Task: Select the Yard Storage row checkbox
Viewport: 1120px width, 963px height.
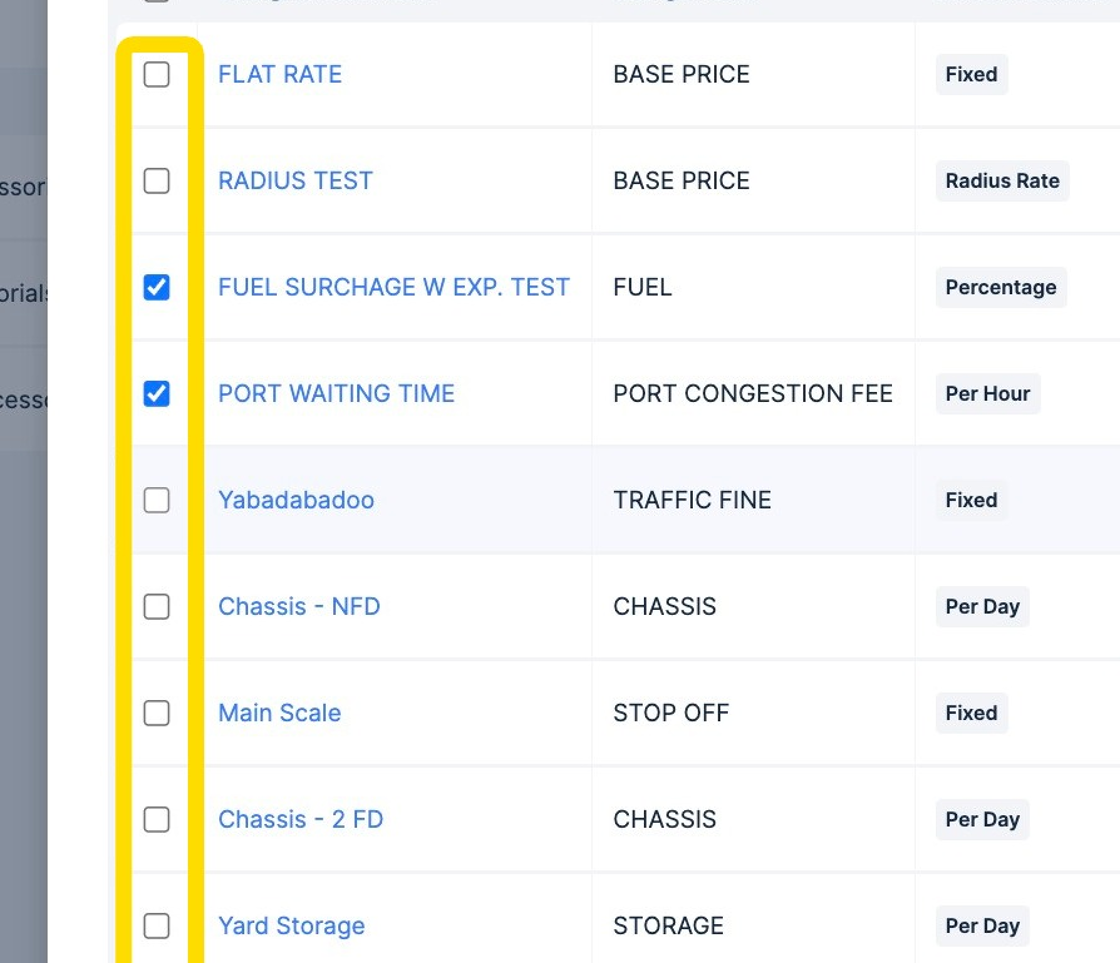Action: 156,926
